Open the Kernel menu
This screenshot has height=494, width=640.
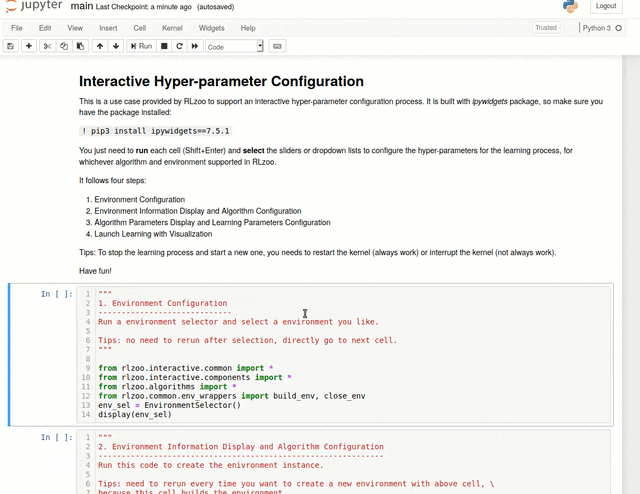pos(172,28)
